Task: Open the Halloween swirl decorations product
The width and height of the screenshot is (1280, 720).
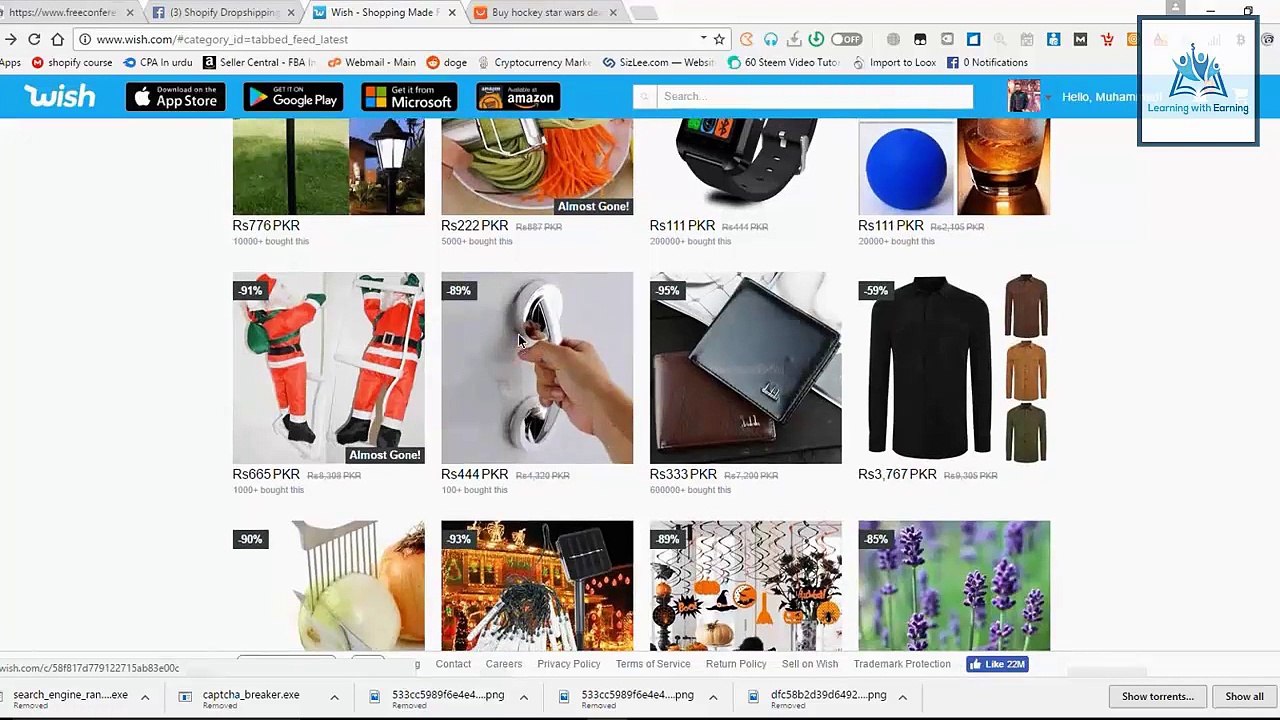Action: point(746,585)
